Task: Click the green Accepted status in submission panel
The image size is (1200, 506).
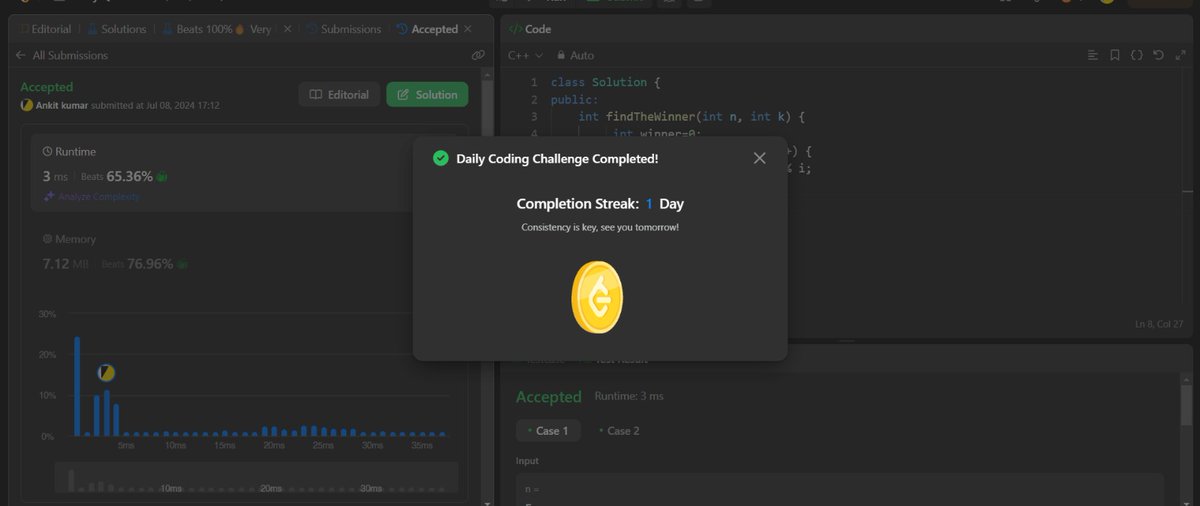Action: click(47, 87)
